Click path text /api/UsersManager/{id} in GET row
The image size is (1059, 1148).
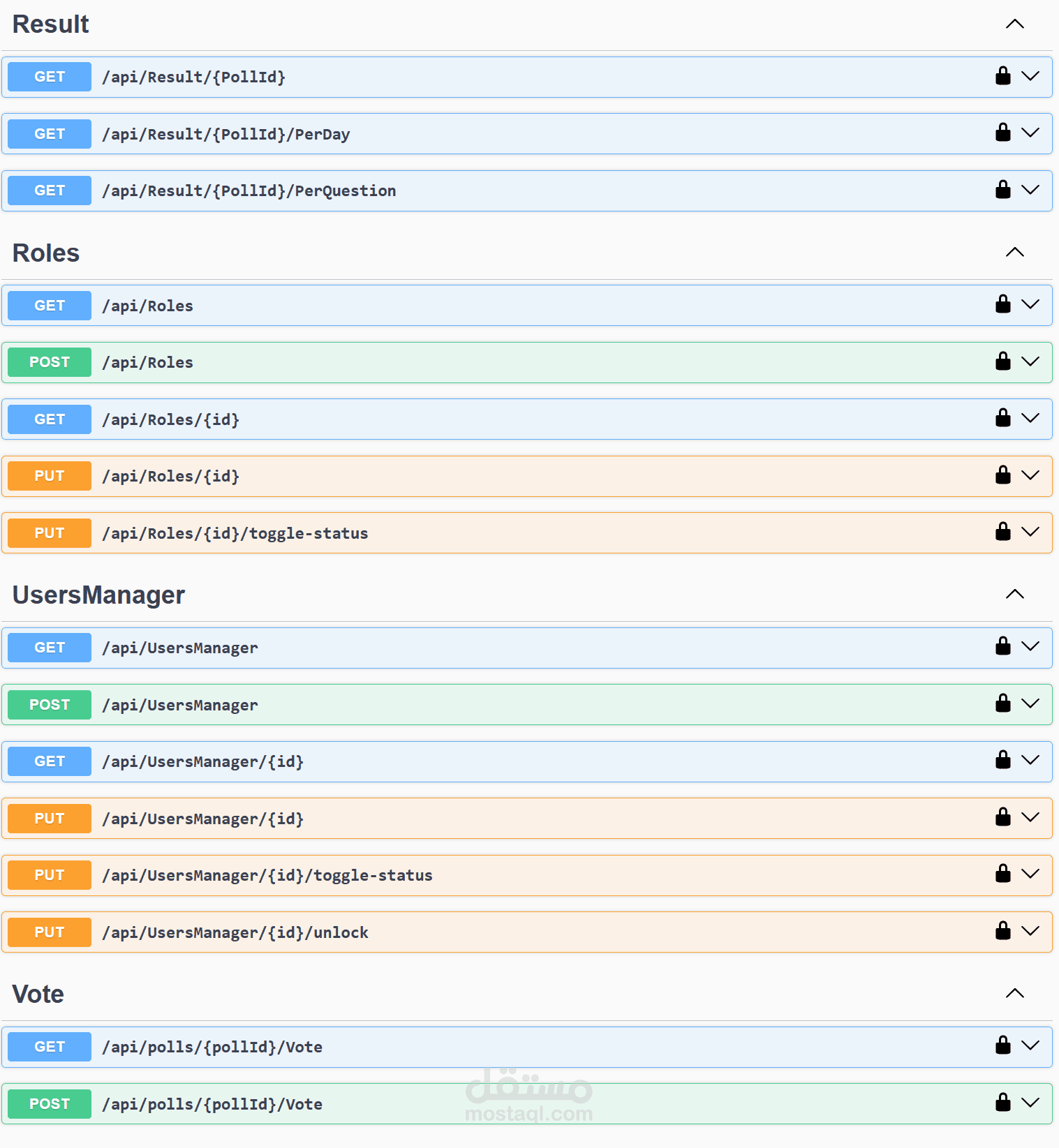(203, 762)
